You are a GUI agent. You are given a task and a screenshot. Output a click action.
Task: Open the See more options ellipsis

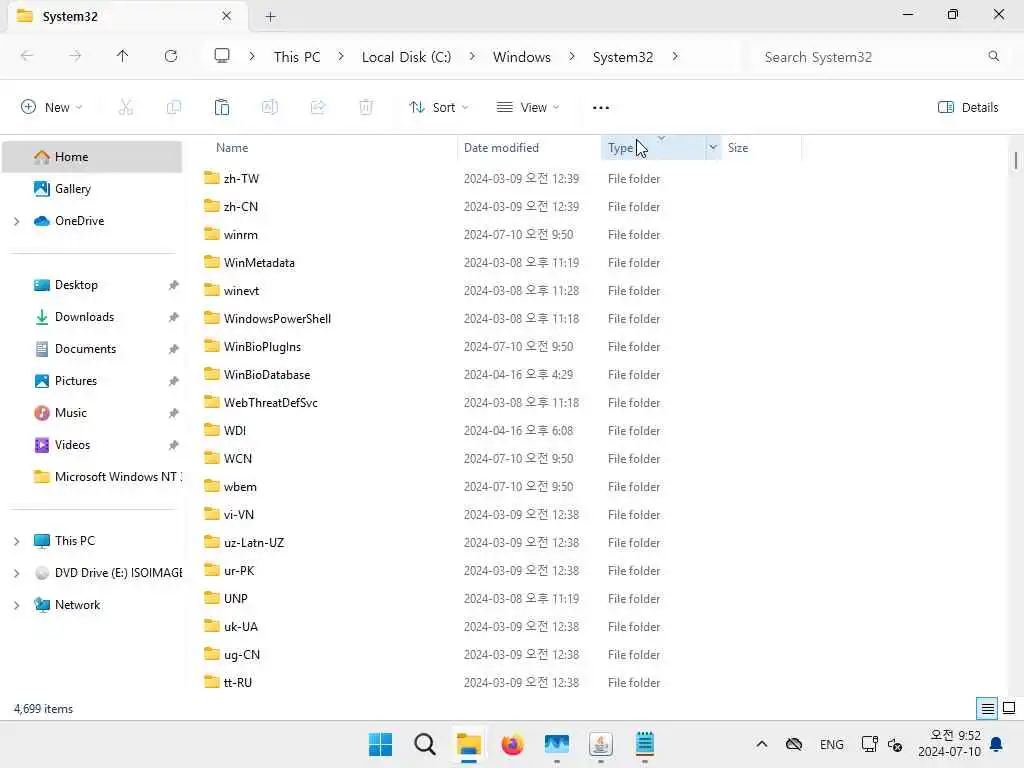pos(601,108)
